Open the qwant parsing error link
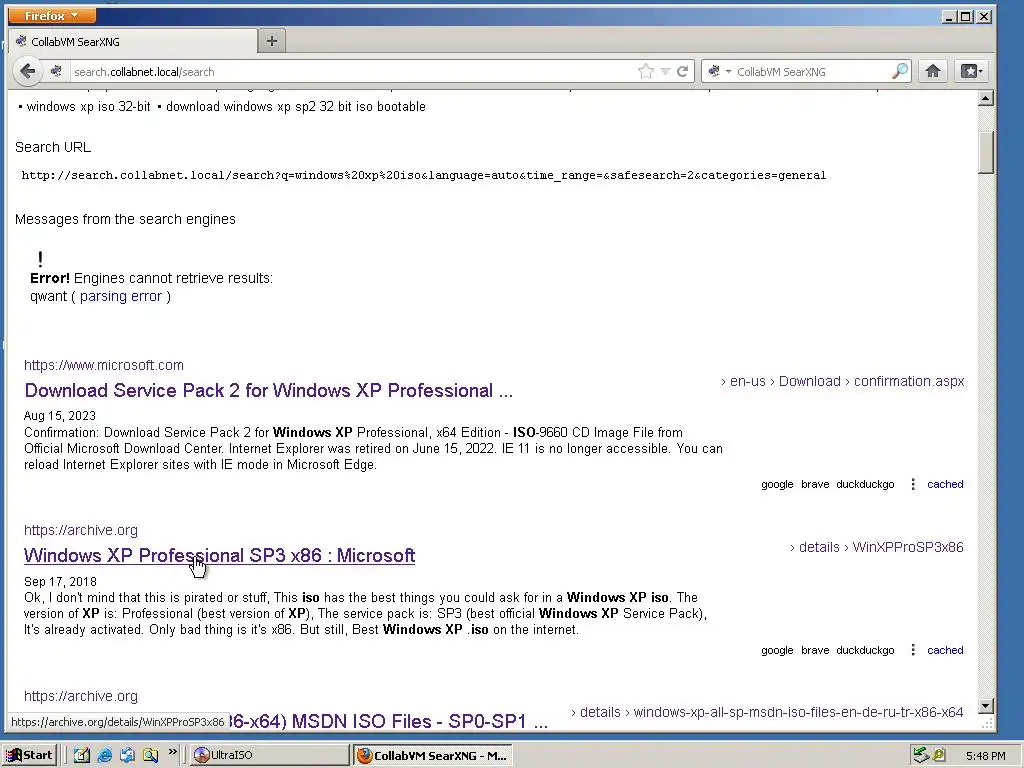1024x768 pixels. click(121, 296)
